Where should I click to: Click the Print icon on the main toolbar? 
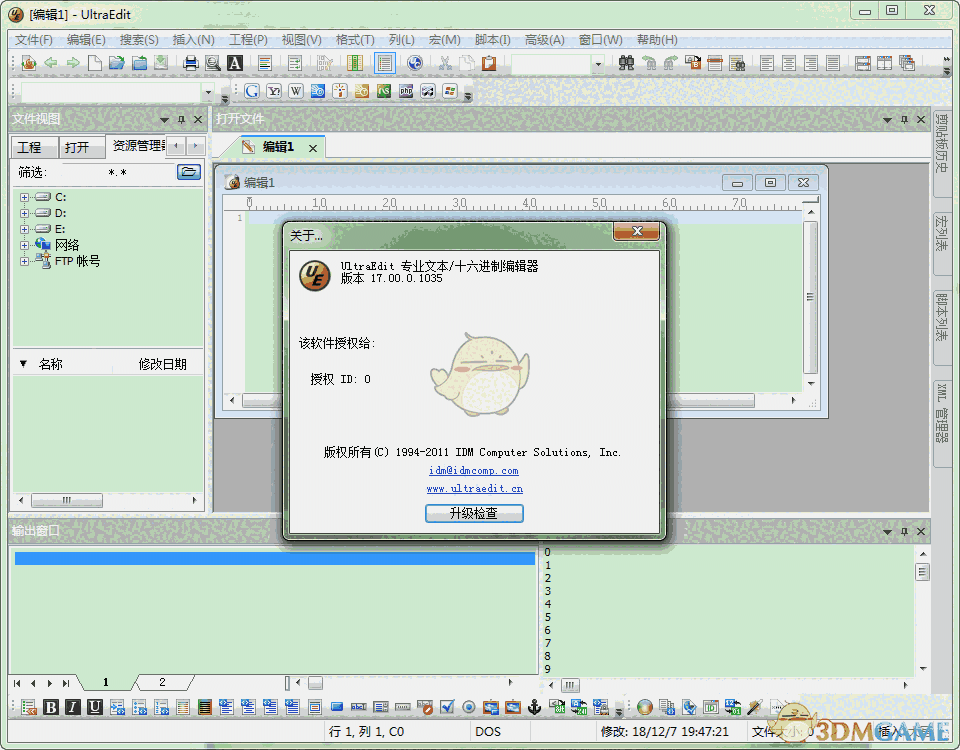[191, 63]
